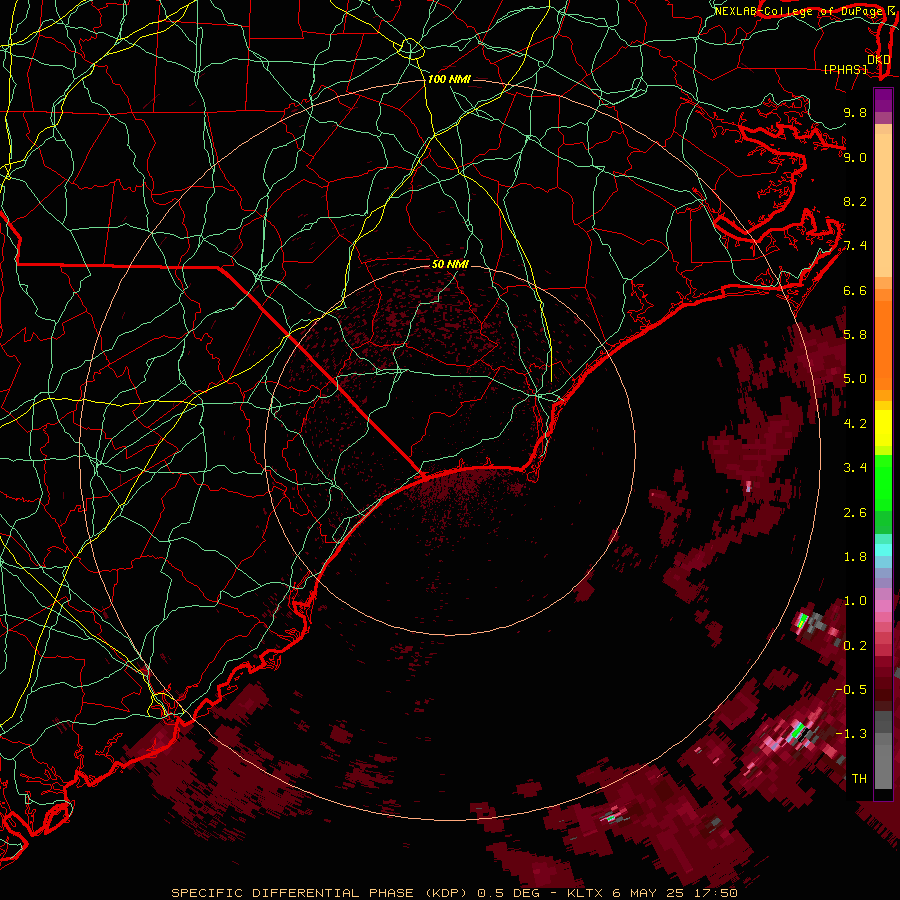Click the 8.2 color bar value
900x900 pixels.
(855, 201)
